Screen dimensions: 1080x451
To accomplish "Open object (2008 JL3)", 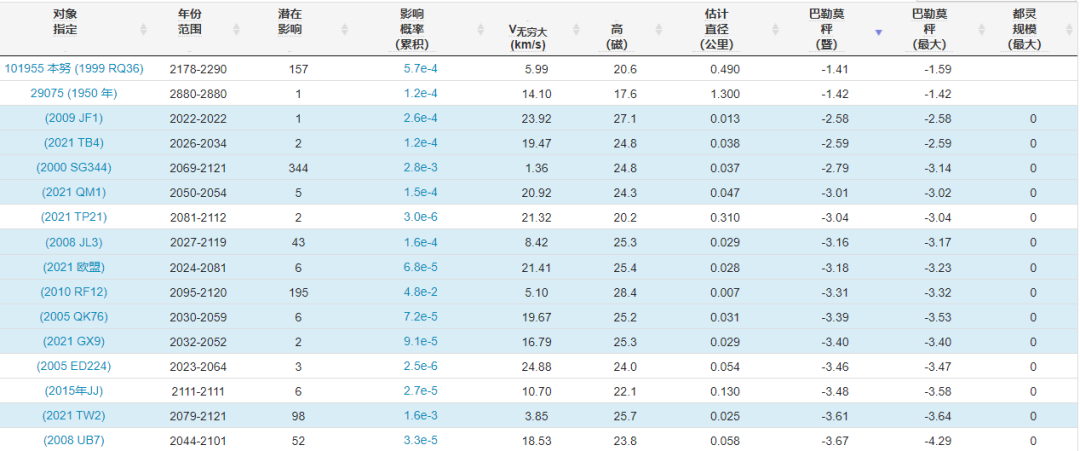I will 74,242.
